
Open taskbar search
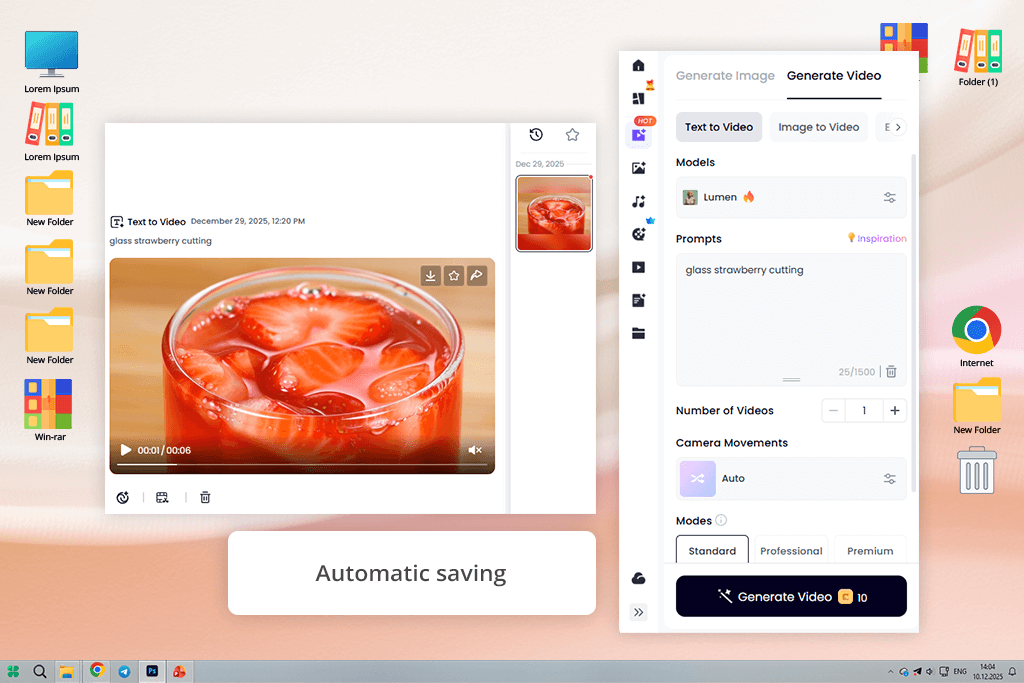pos(40,671)
